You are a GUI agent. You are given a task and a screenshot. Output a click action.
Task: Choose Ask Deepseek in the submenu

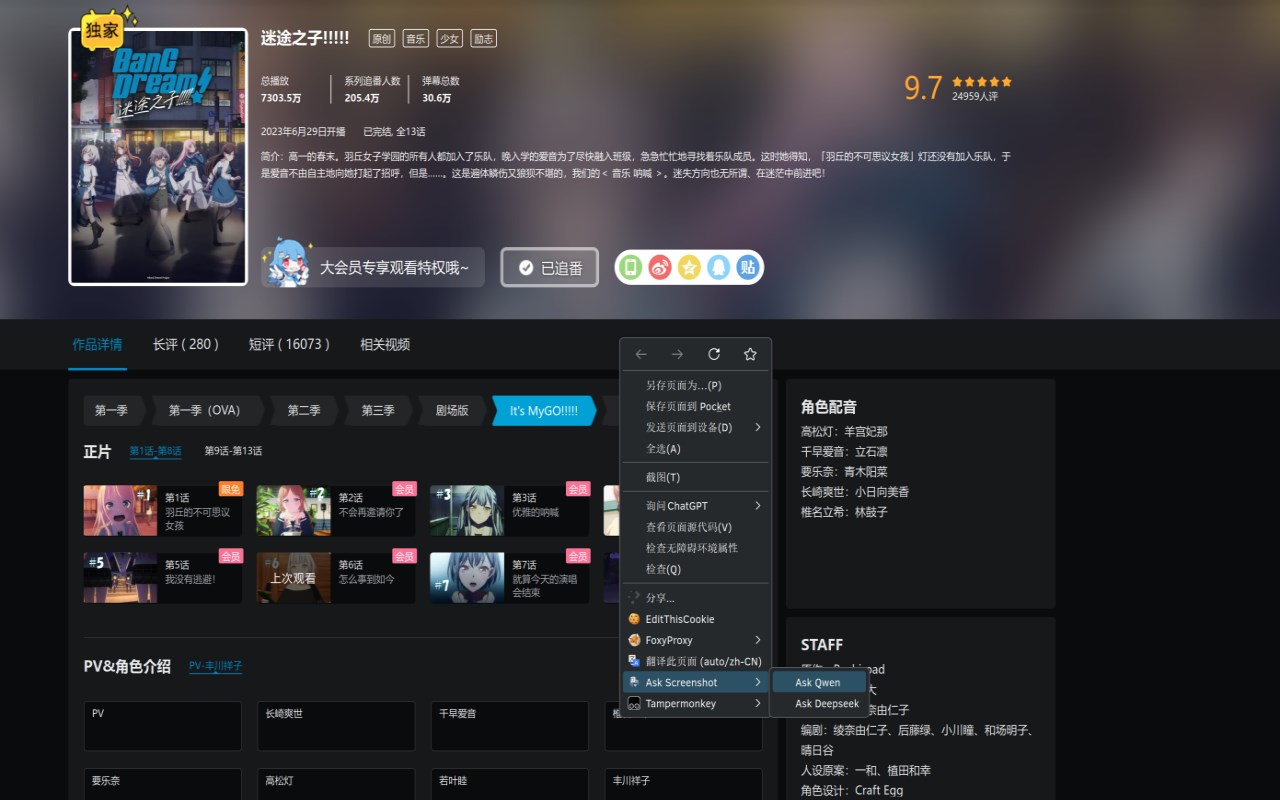pyautogui.click(x=820, y=703)
